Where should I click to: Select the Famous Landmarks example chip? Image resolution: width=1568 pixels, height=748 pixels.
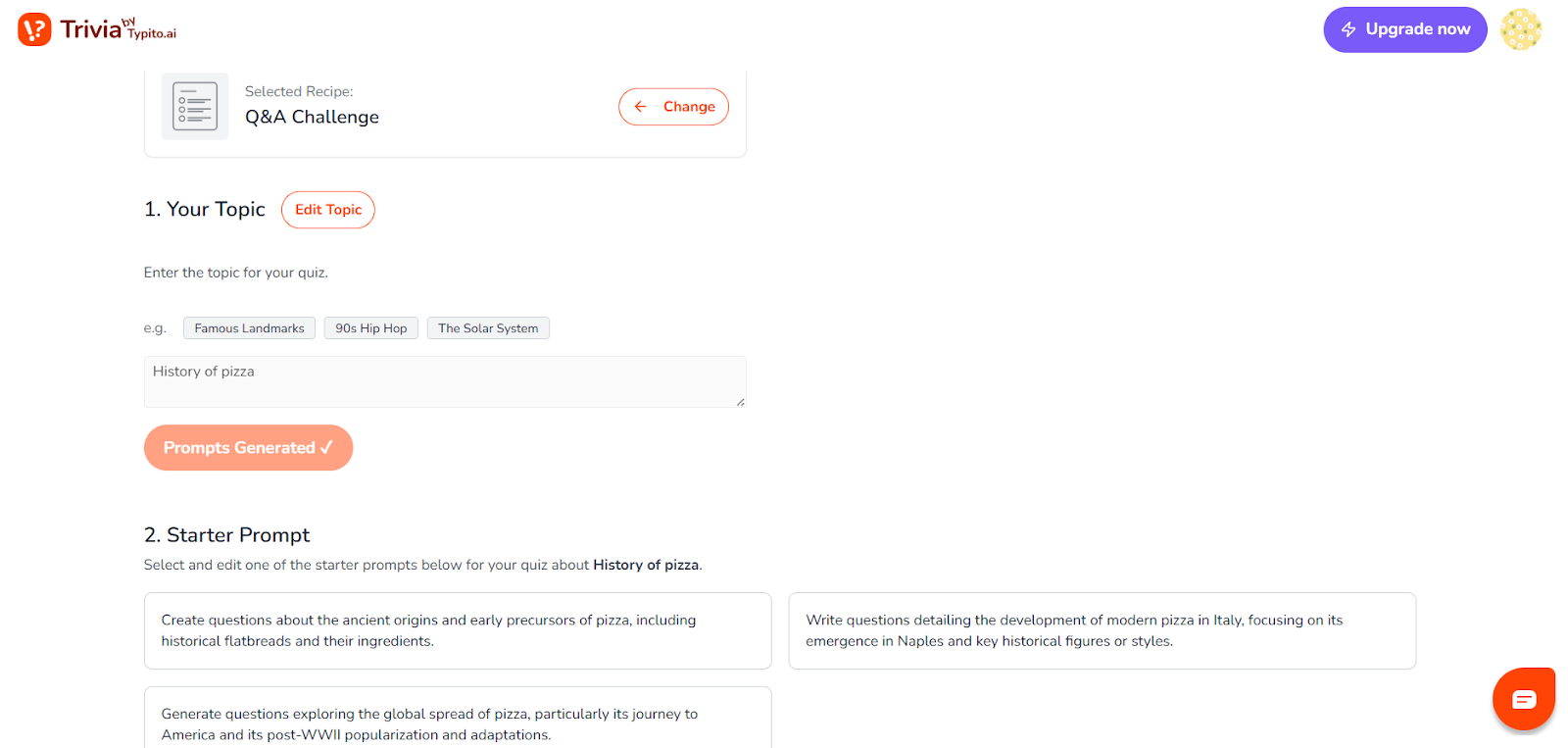tap(249, 328)
